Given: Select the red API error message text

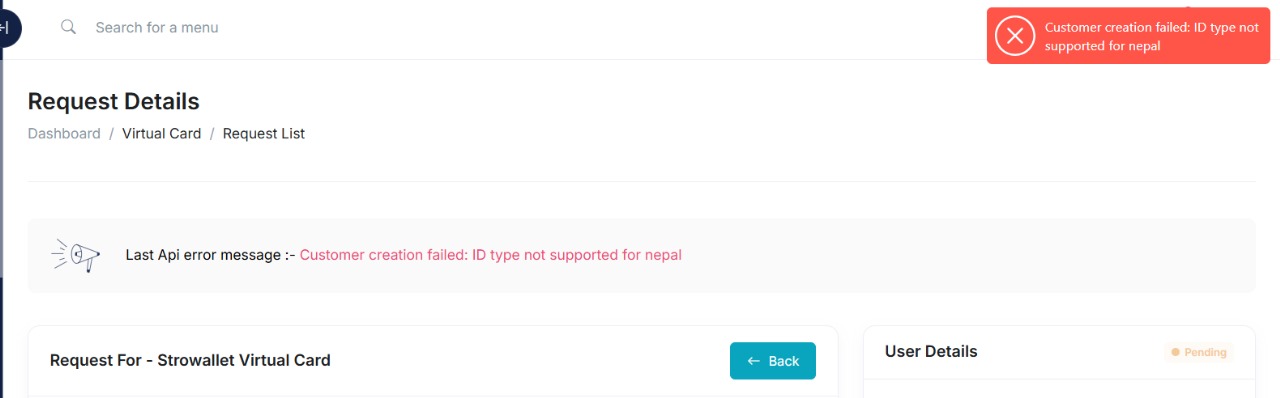Looking at the screenshot, I should coord(491,255).
